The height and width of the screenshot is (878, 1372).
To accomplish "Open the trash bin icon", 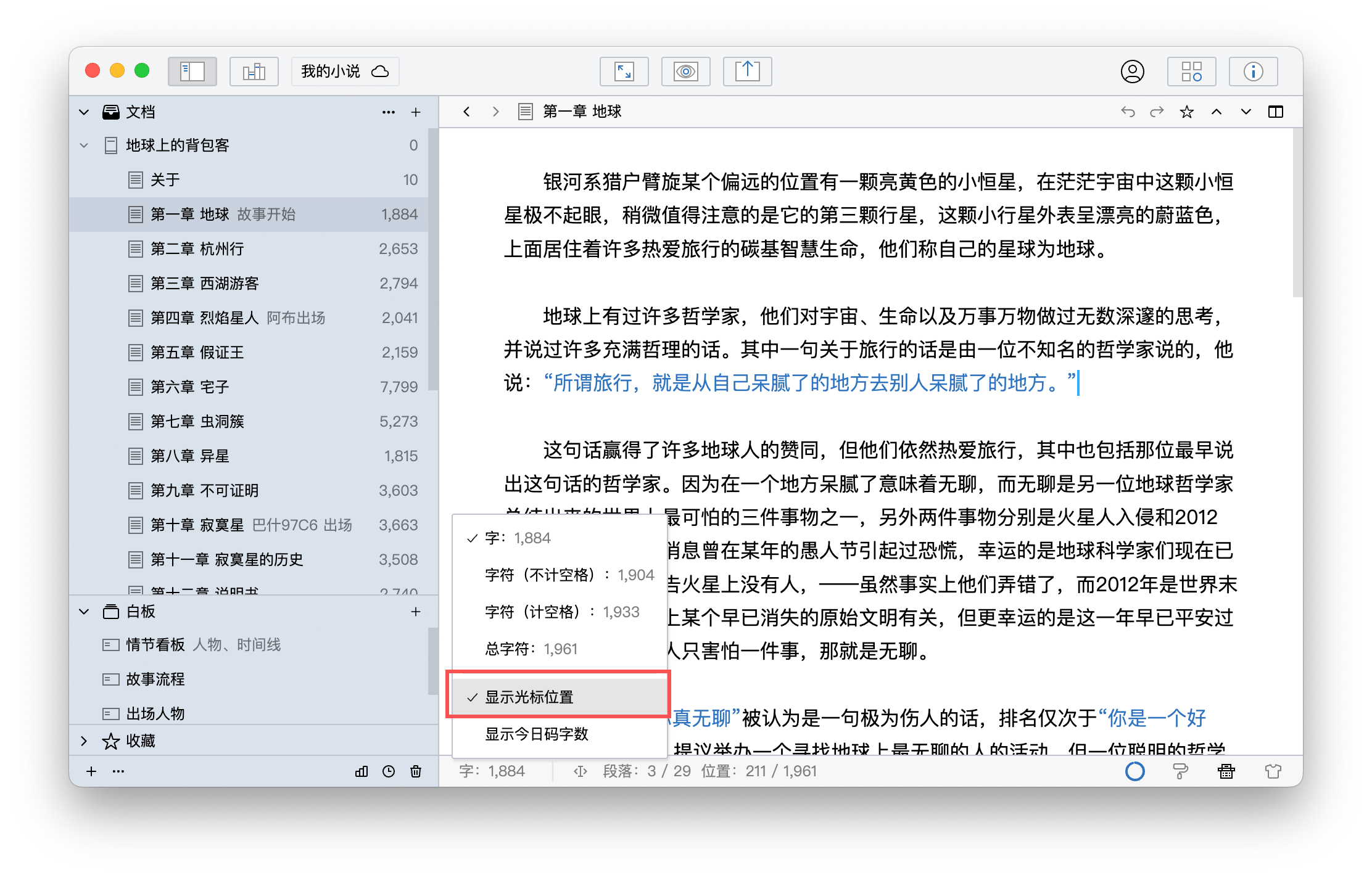I will 416,771.
